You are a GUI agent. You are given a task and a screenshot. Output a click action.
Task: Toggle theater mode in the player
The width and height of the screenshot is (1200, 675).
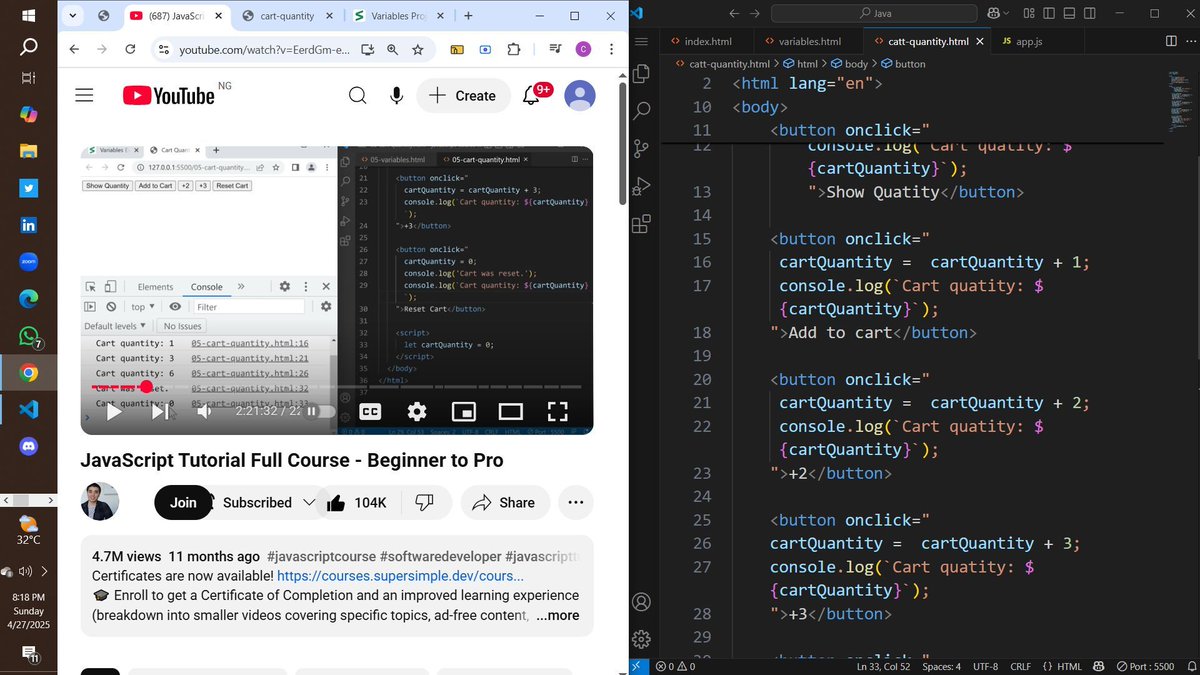tap(510, 411)
